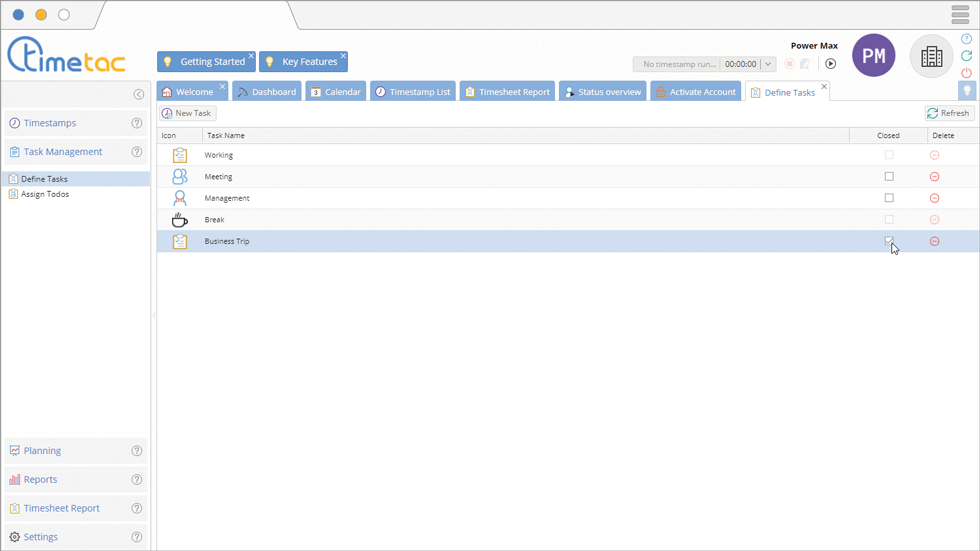Open help for Task Management section

tap(136, 152)
